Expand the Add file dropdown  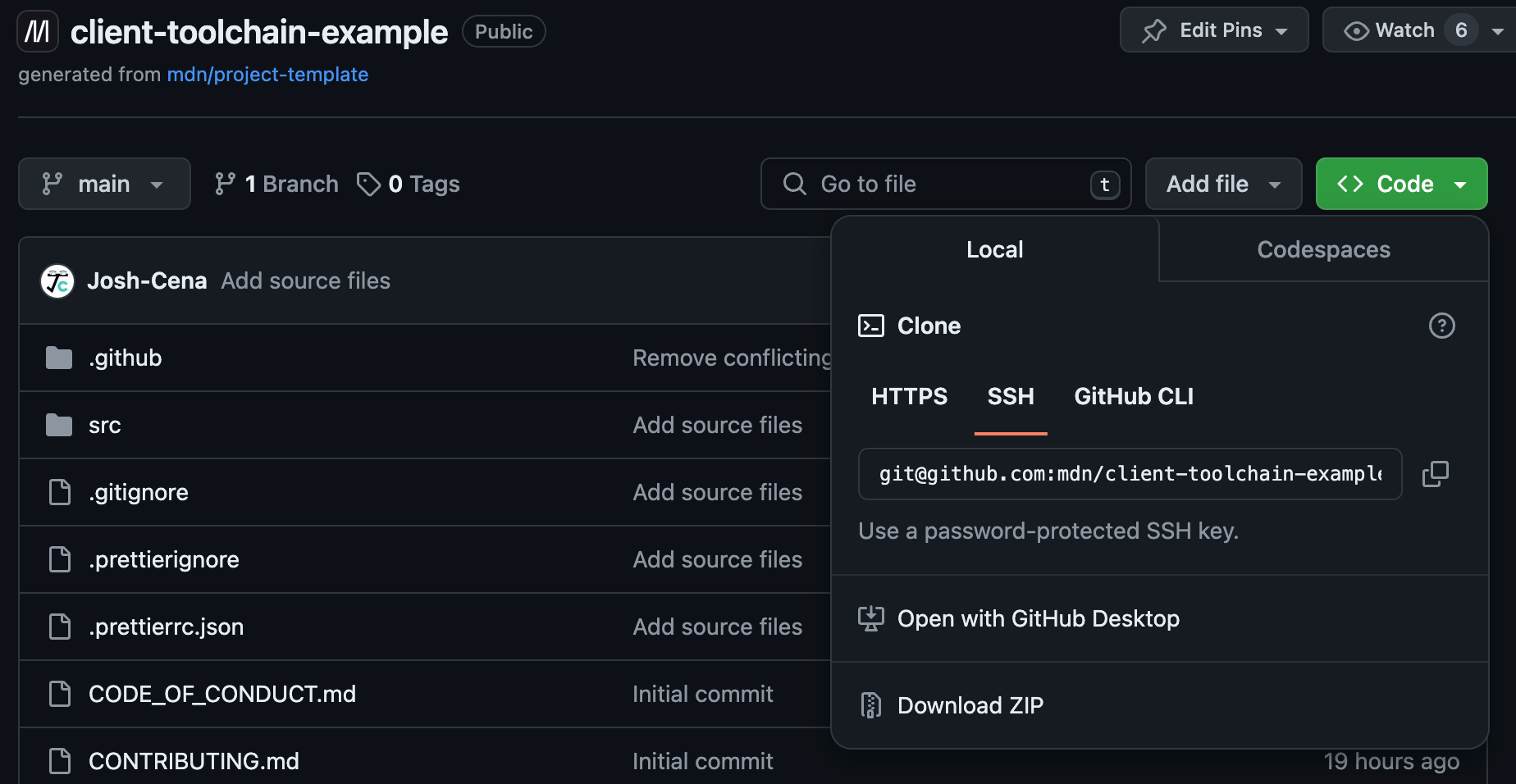pos(1222,184)
